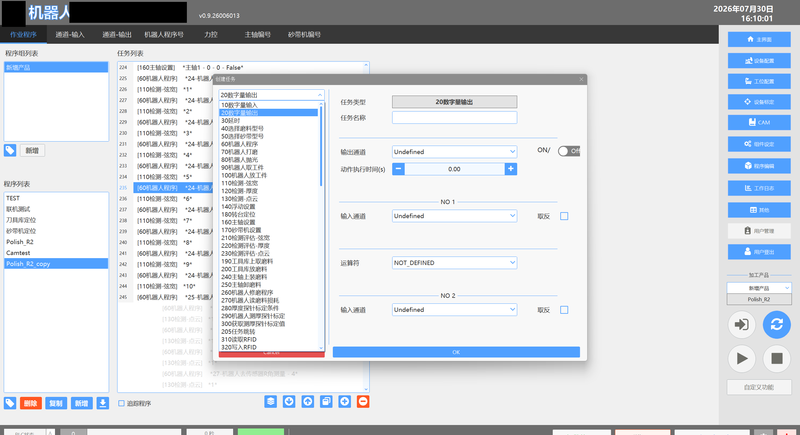Increase 动作执行时间 with the plus button
This screenshot has height=435, width=800.
pyautogui.click(x=511, y=169)
